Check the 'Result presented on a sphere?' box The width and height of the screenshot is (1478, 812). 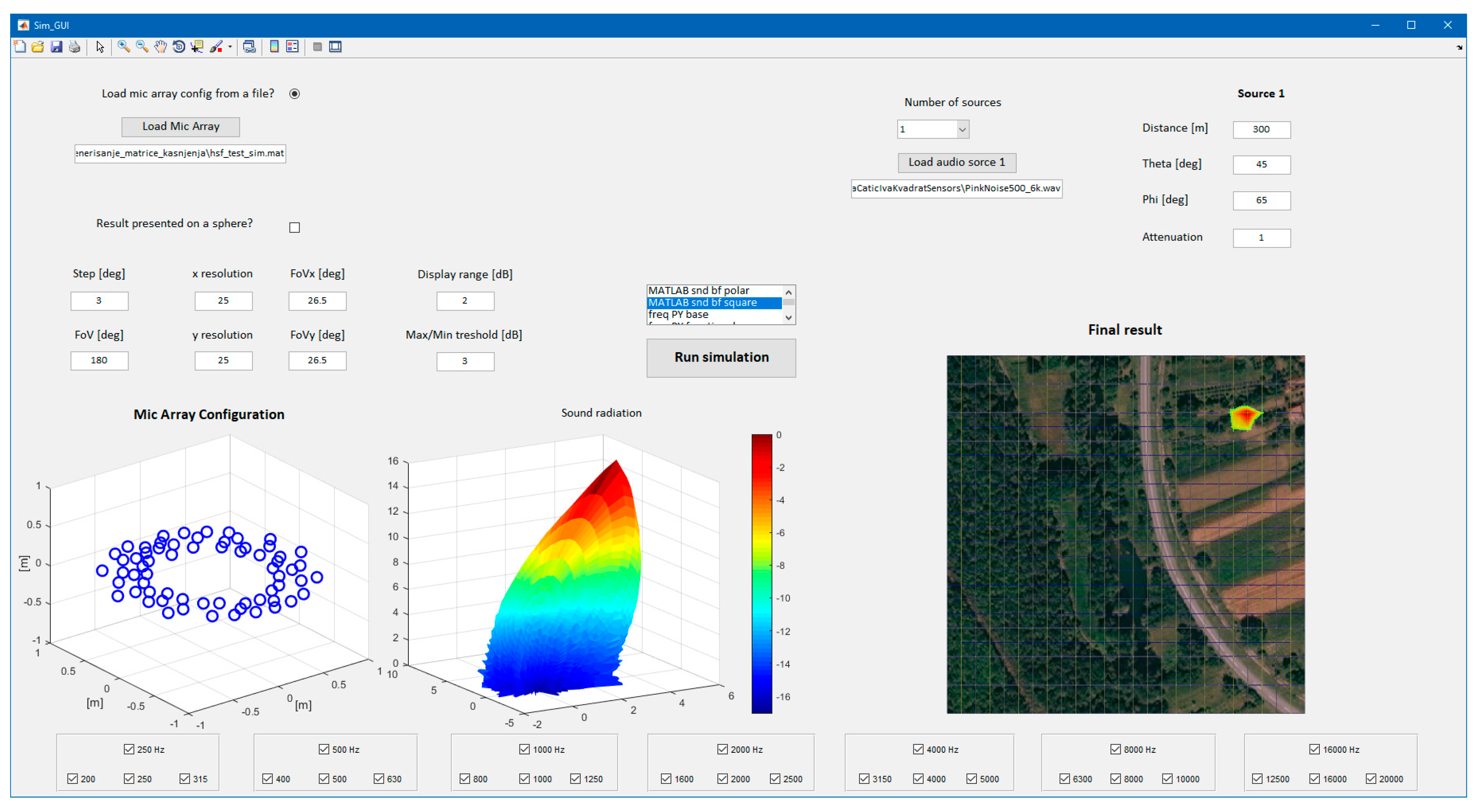tap(294, 227)
